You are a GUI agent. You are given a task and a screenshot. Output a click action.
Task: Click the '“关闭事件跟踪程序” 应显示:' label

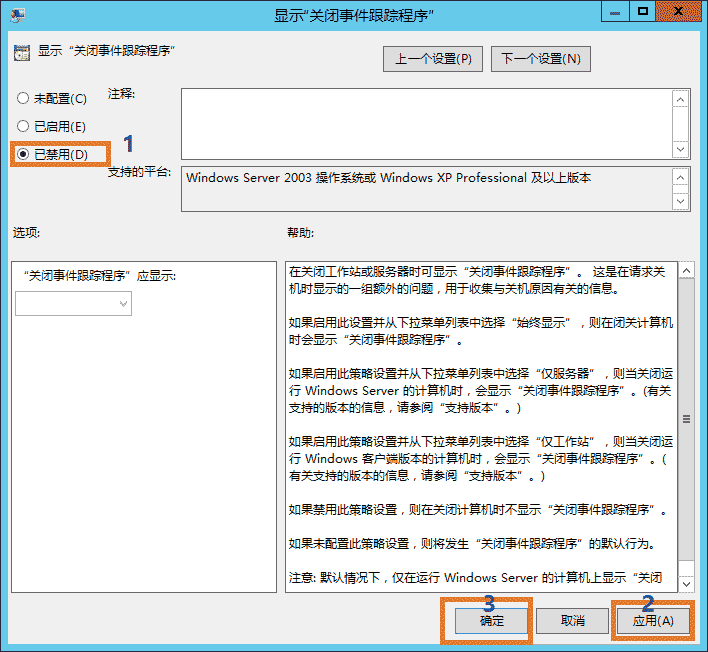(x=100, y=276)
